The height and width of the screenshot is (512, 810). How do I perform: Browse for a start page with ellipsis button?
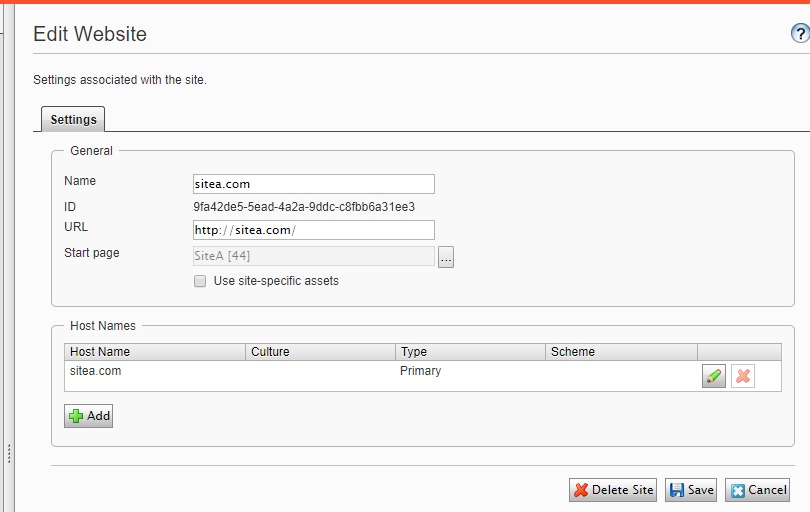(x=446, y=257)
